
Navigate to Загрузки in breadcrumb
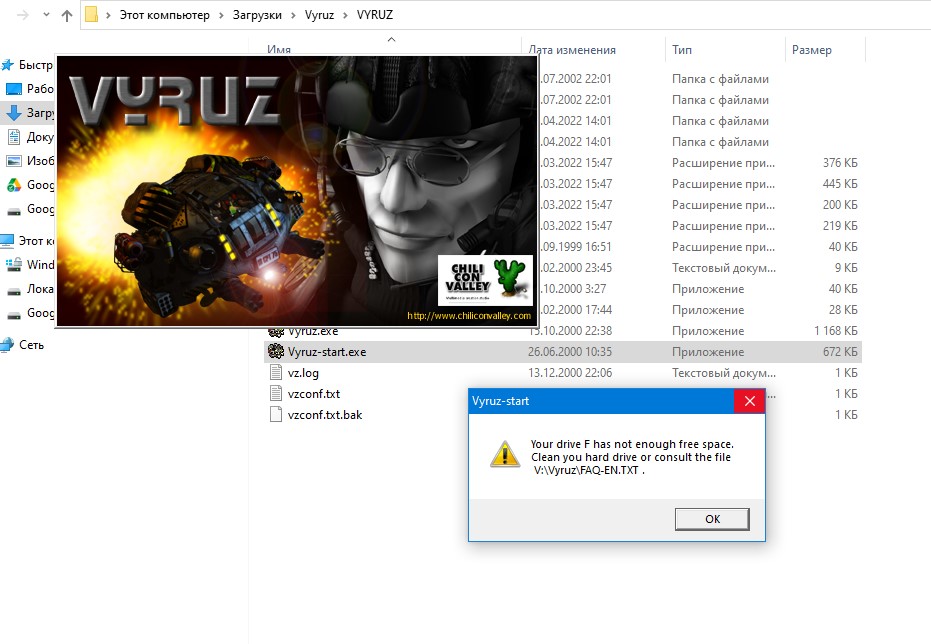click(257, 15)
